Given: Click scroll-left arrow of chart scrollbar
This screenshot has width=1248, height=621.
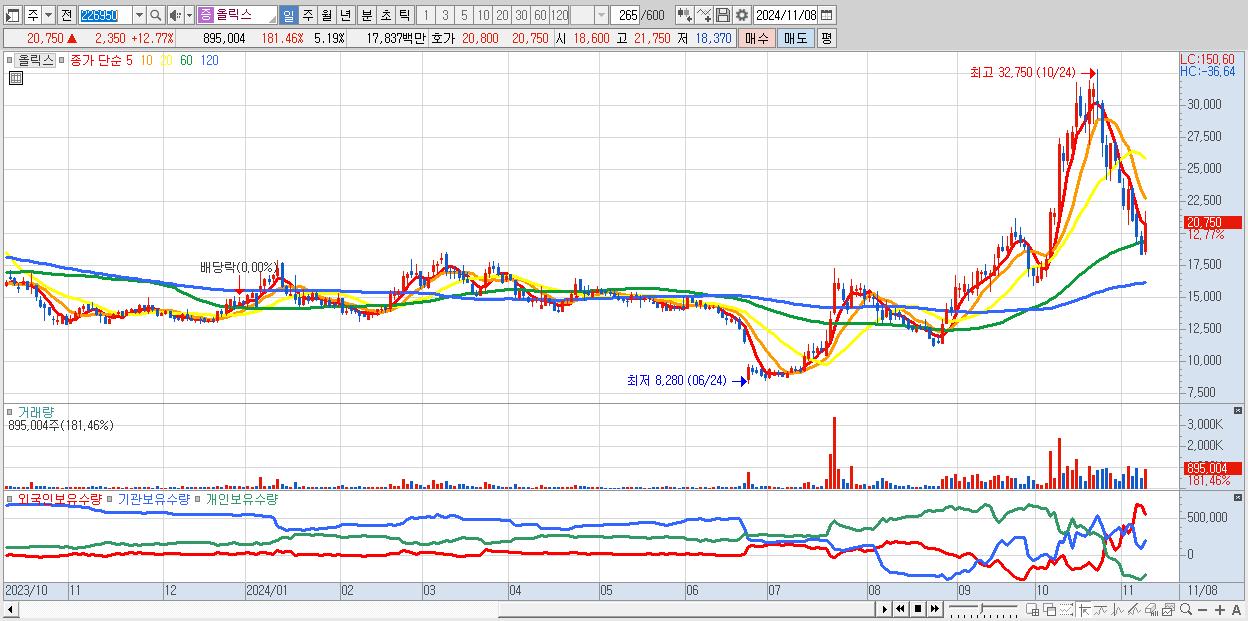Looking at the screenshot, I should (11, 609).
